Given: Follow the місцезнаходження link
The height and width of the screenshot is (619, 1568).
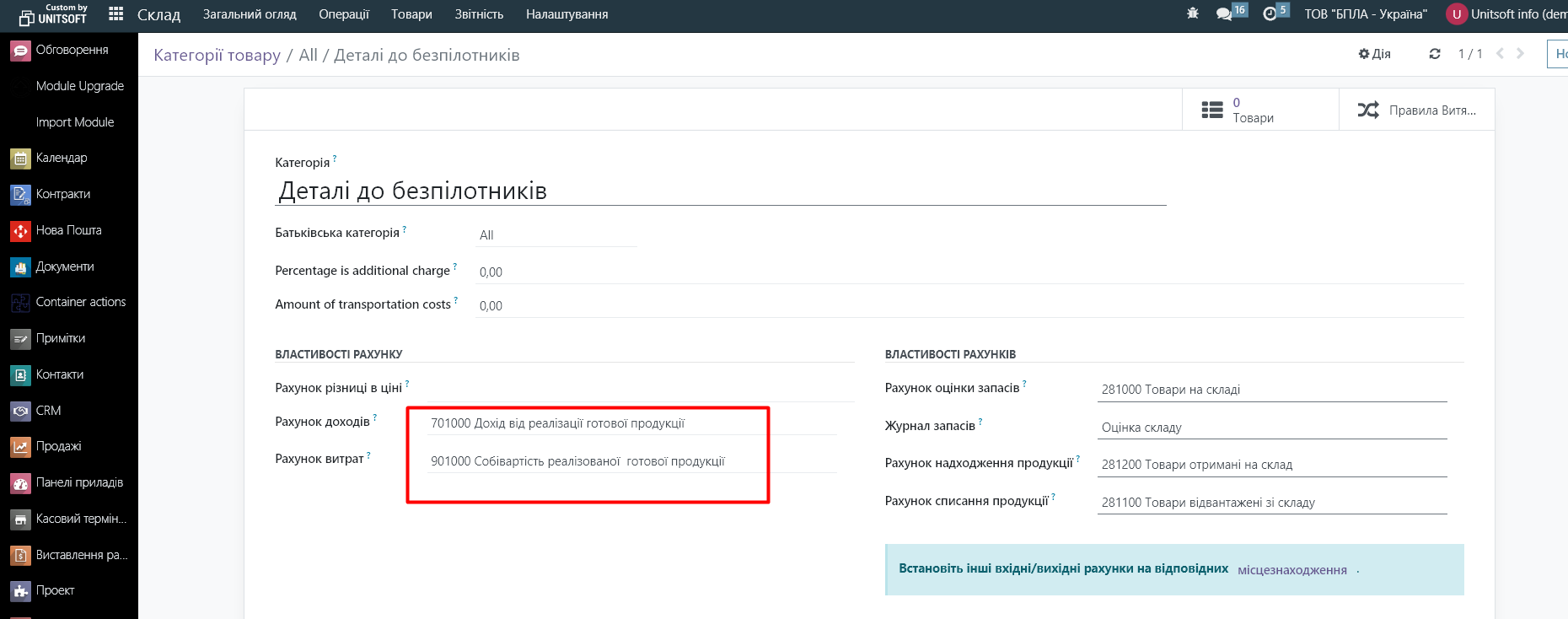Looking at the screenshot, I should 1291,570.
